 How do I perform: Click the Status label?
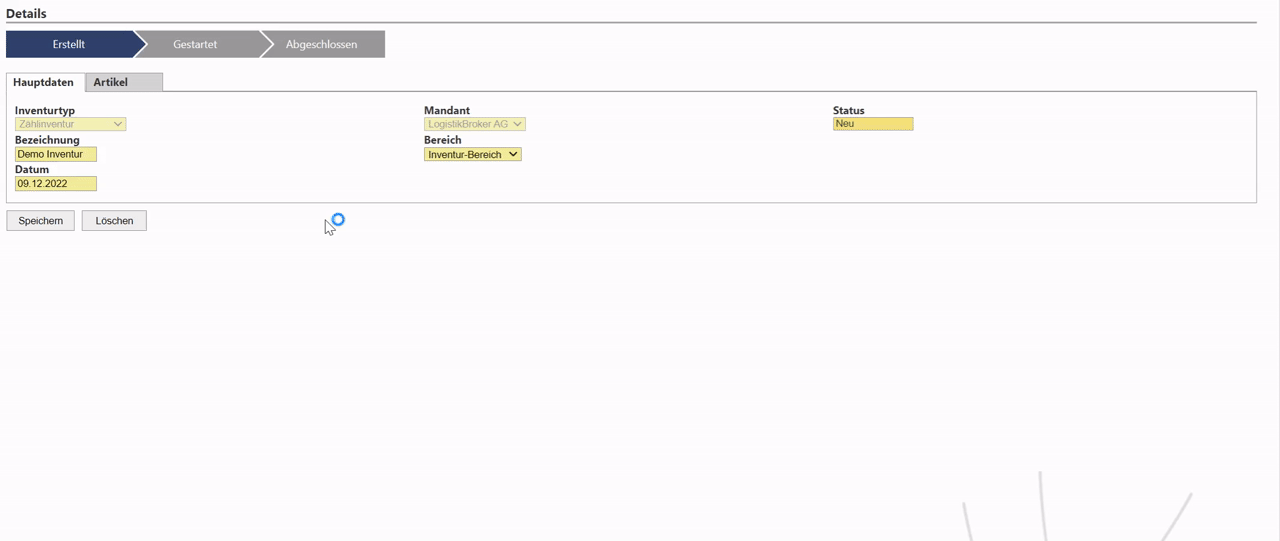coord(849,110)
